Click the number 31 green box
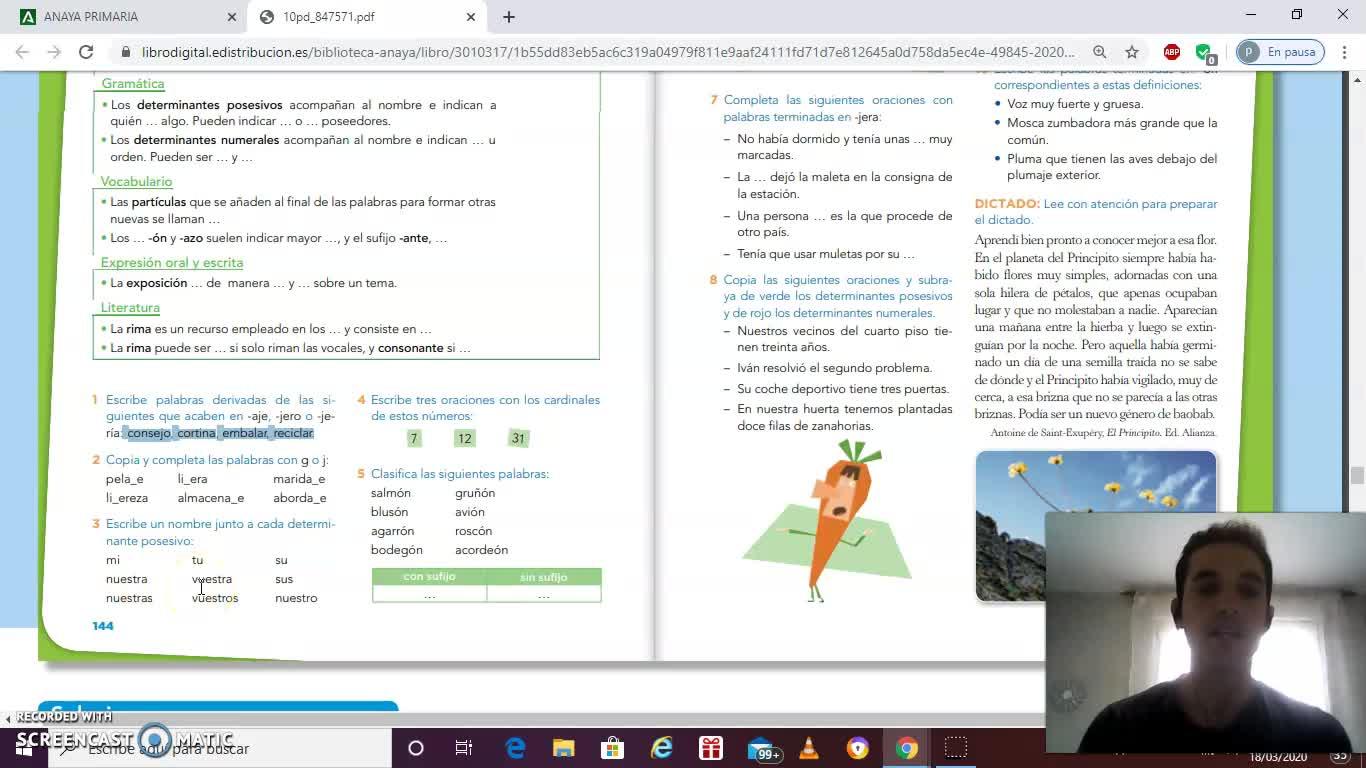1366x768 pixels. (518, 438)
